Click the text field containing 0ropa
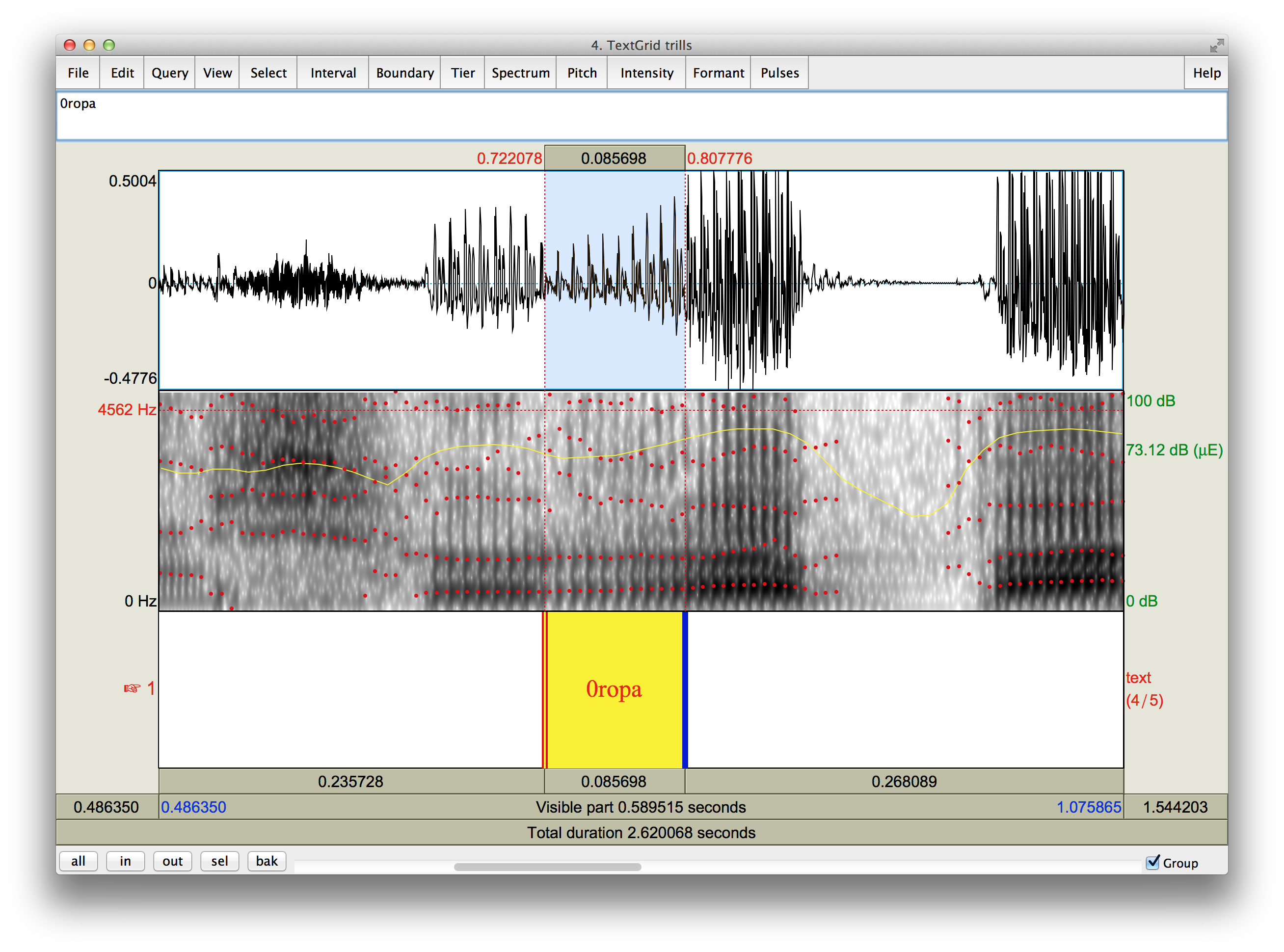This screenshot has width=1284, height=952. click(642, 116)
